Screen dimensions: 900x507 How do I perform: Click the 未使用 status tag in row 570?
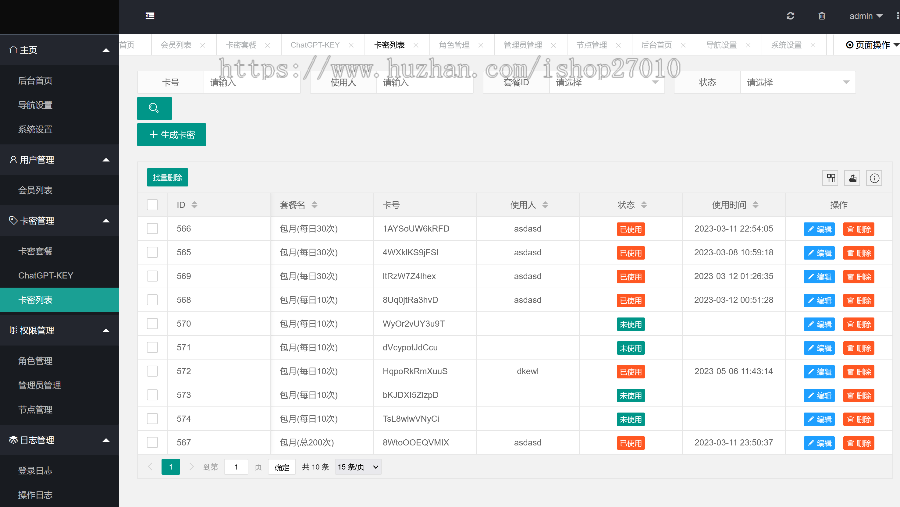click(x=631, y=324)
